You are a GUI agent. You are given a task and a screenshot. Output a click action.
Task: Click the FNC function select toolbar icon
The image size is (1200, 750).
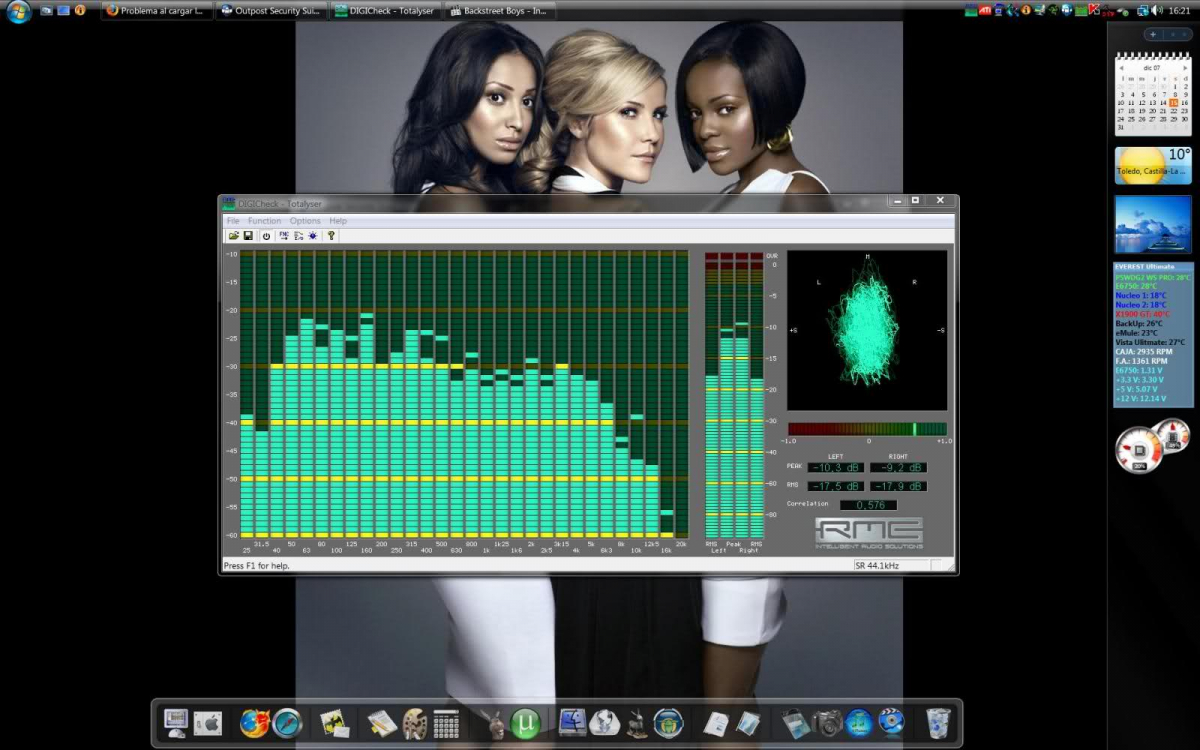pyautogui.click(x=284, y=236)
